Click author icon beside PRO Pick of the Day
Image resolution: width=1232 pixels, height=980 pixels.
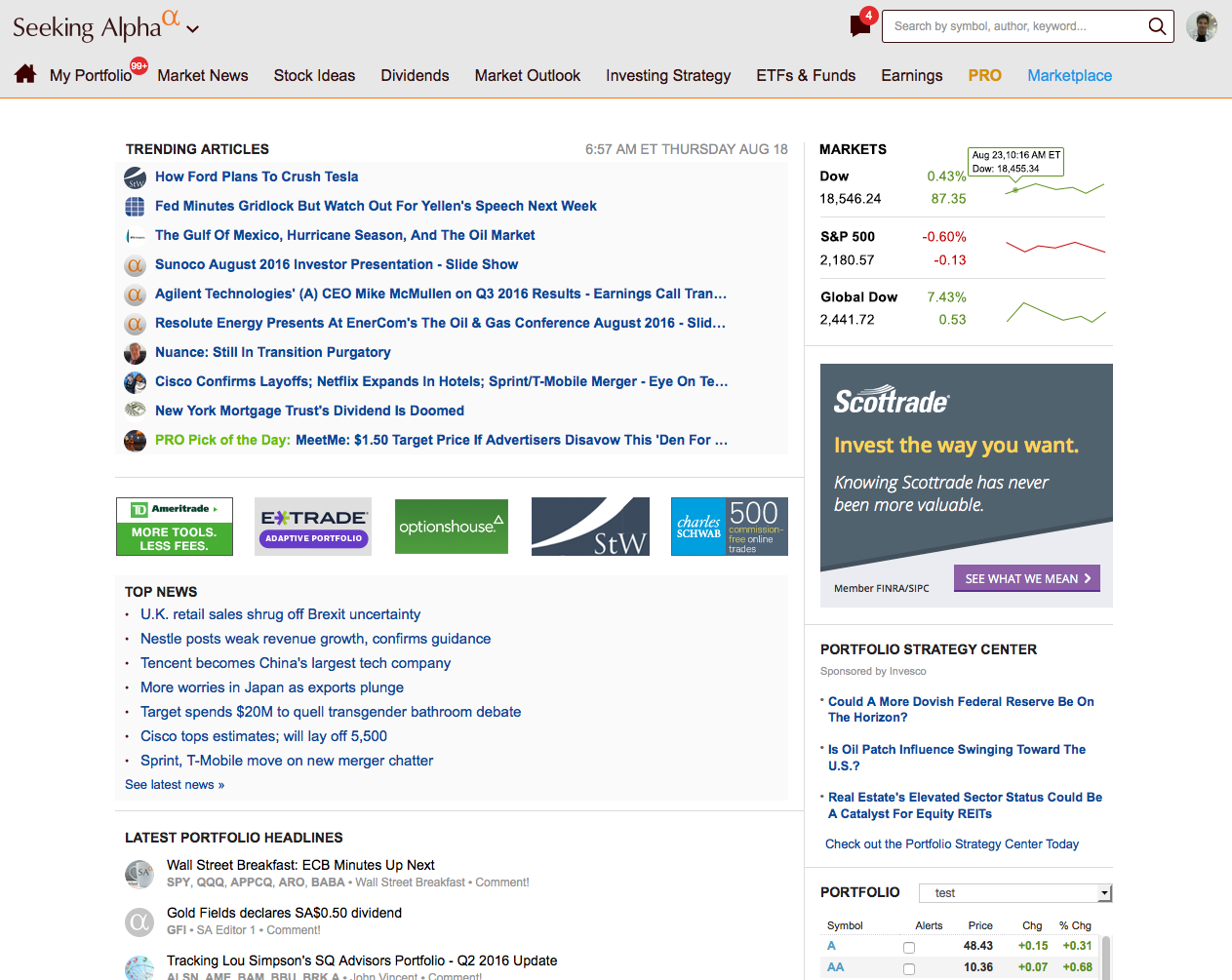136,441
